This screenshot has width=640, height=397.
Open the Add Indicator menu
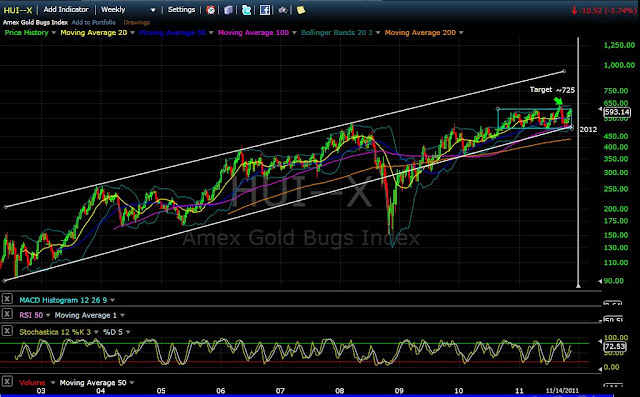(x=66, y=9)
